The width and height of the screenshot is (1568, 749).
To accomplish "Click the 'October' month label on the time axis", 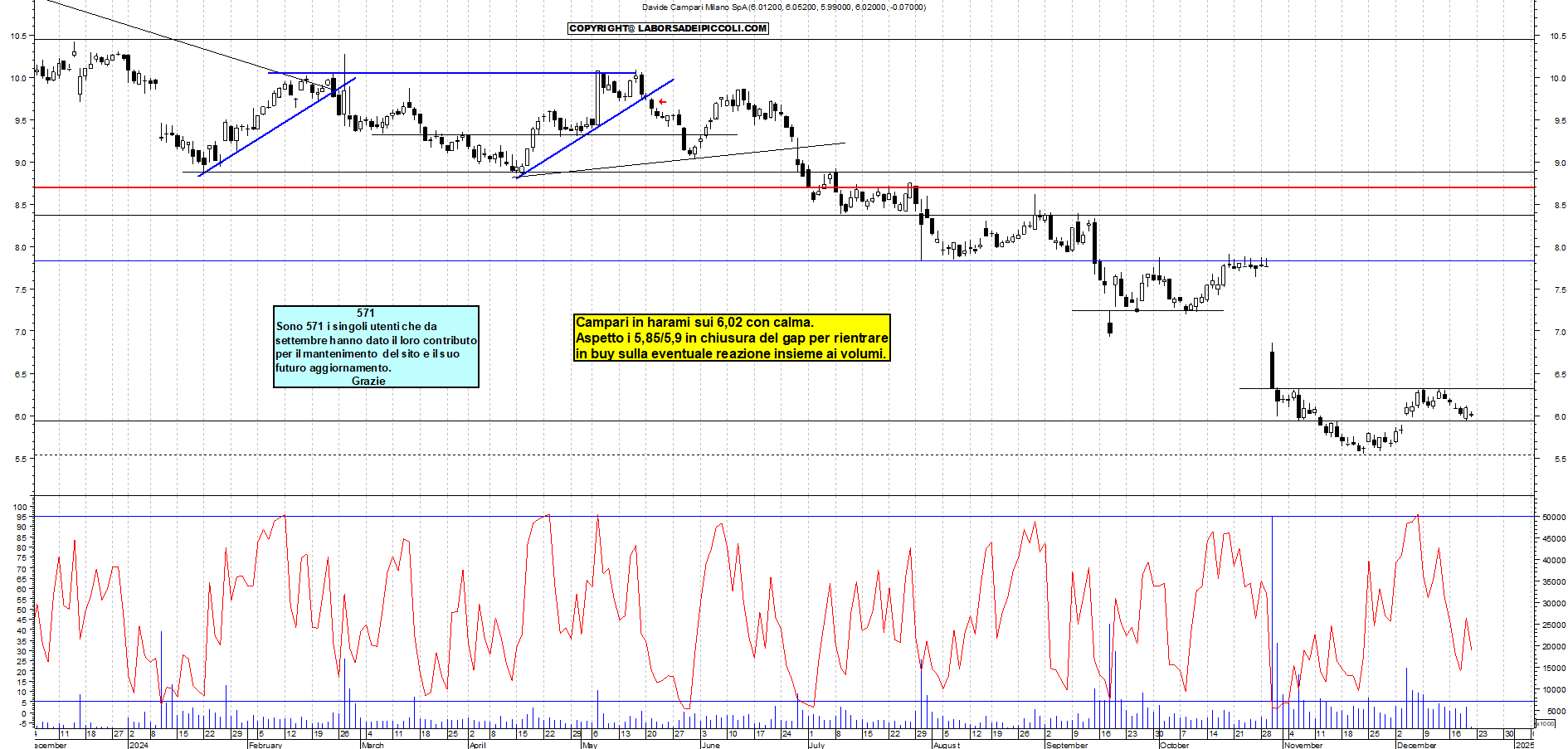I will [1175, 745].
